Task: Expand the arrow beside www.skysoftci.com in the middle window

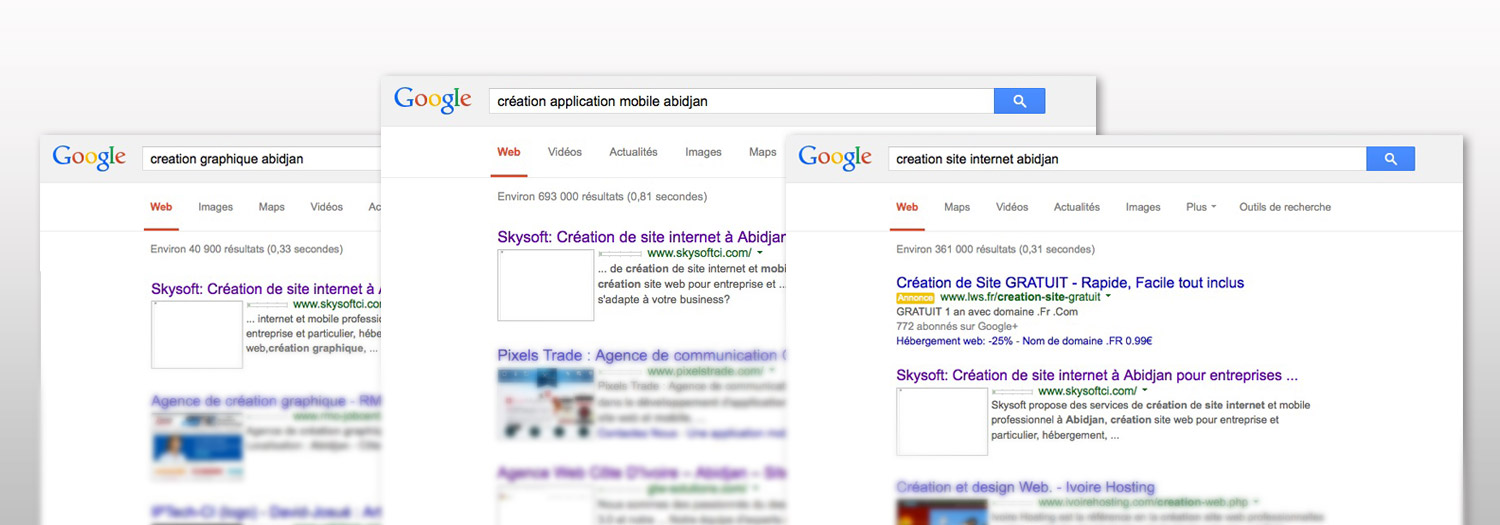Action: tap(760, 253)
